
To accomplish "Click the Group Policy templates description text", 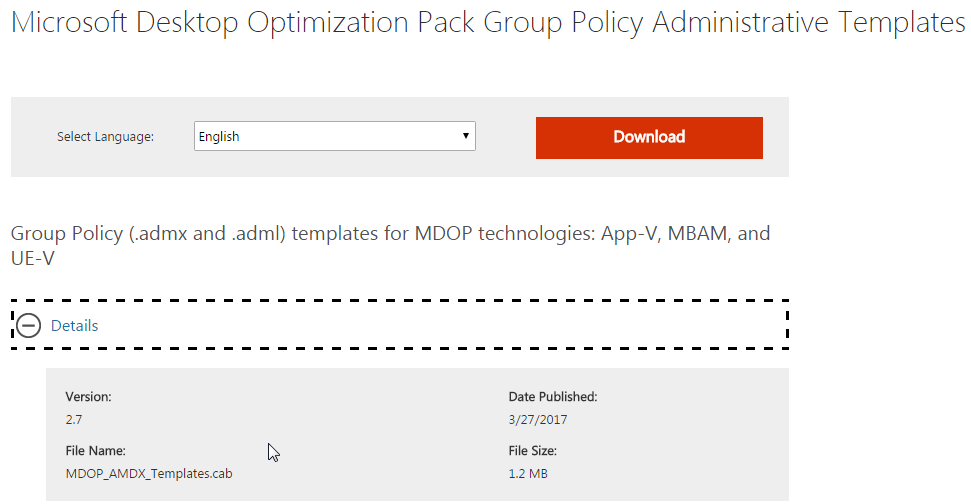I will click(x=390, y=245).
